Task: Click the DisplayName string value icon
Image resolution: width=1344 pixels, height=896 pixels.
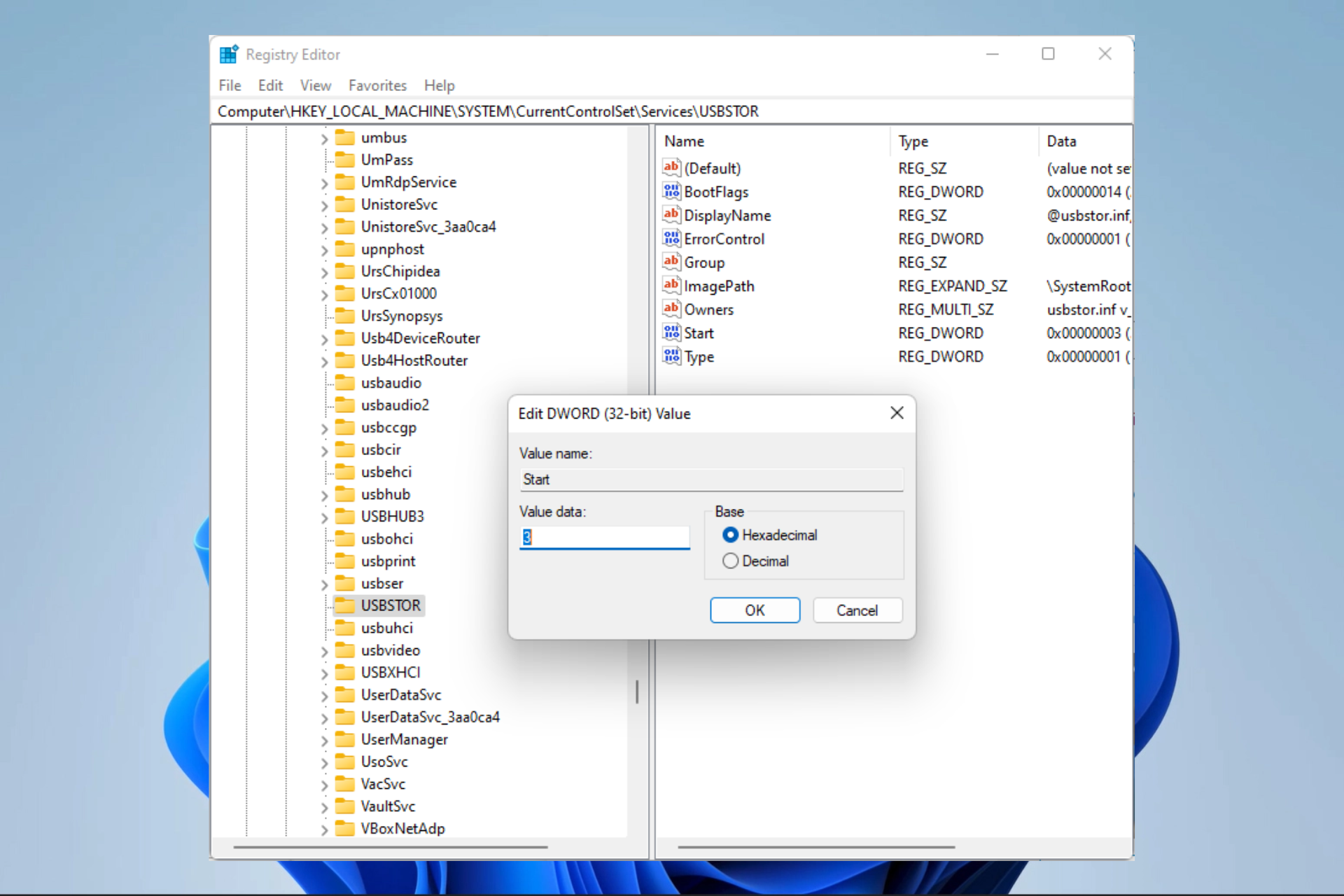Action: click(x=671, y=215)
